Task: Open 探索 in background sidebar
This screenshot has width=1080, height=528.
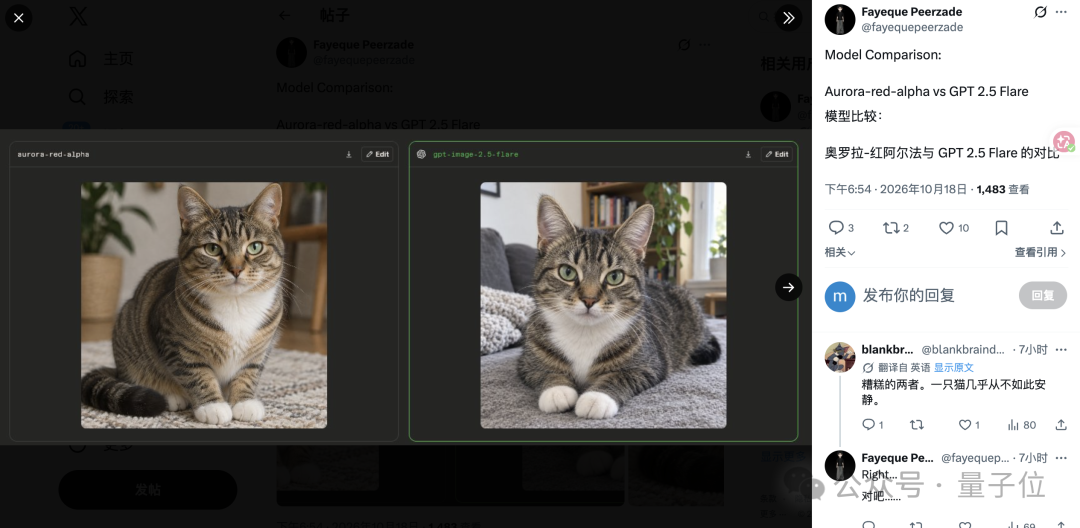Action: click(x=101, y=97)
